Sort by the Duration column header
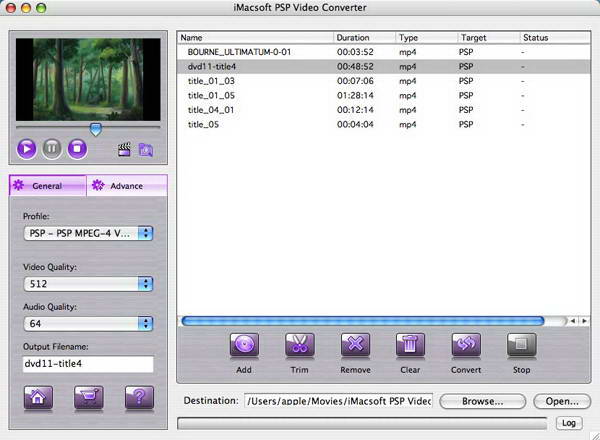This screenshot has width=600, height=440. tap(364, 37)
